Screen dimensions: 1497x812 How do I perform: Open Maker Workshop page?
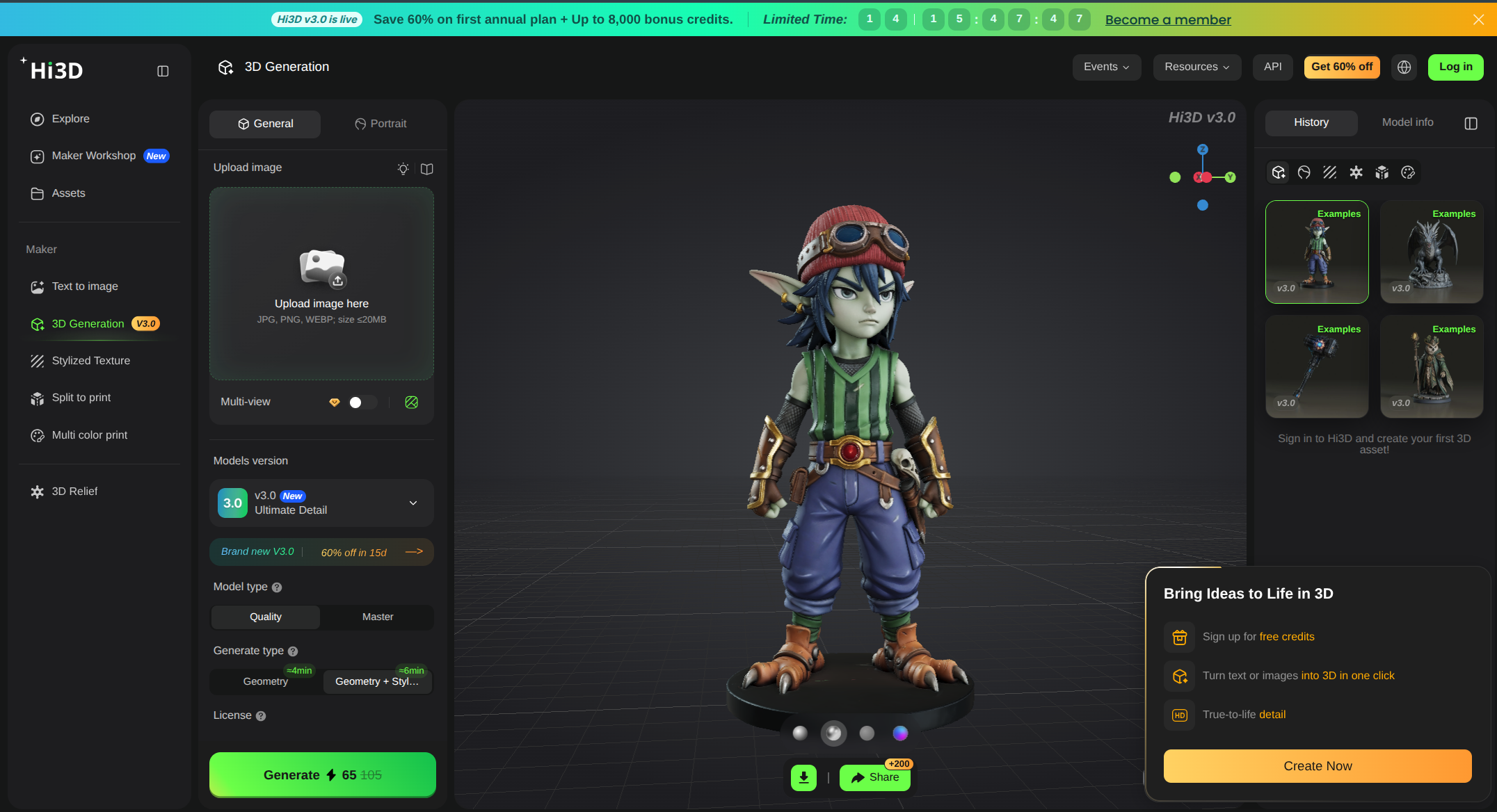click(x=99, y=156)
